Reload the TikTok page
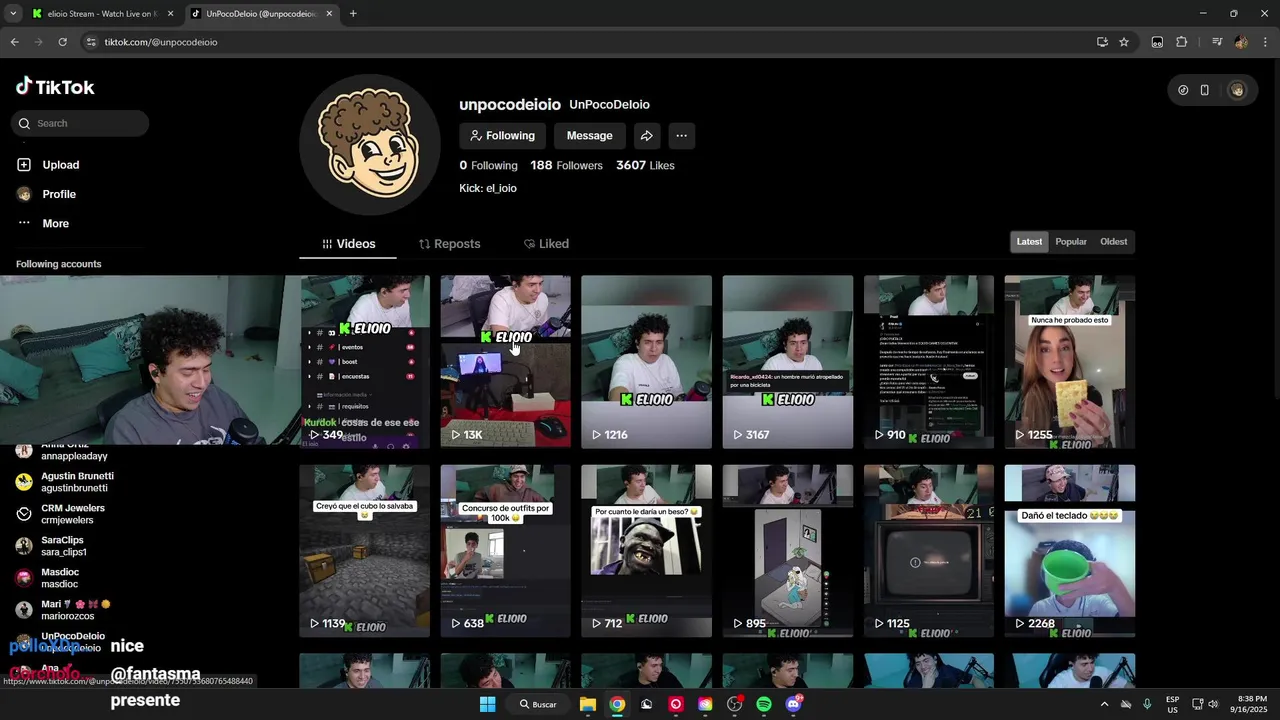This screenshot has height=720, width=1280. (62, 42)
